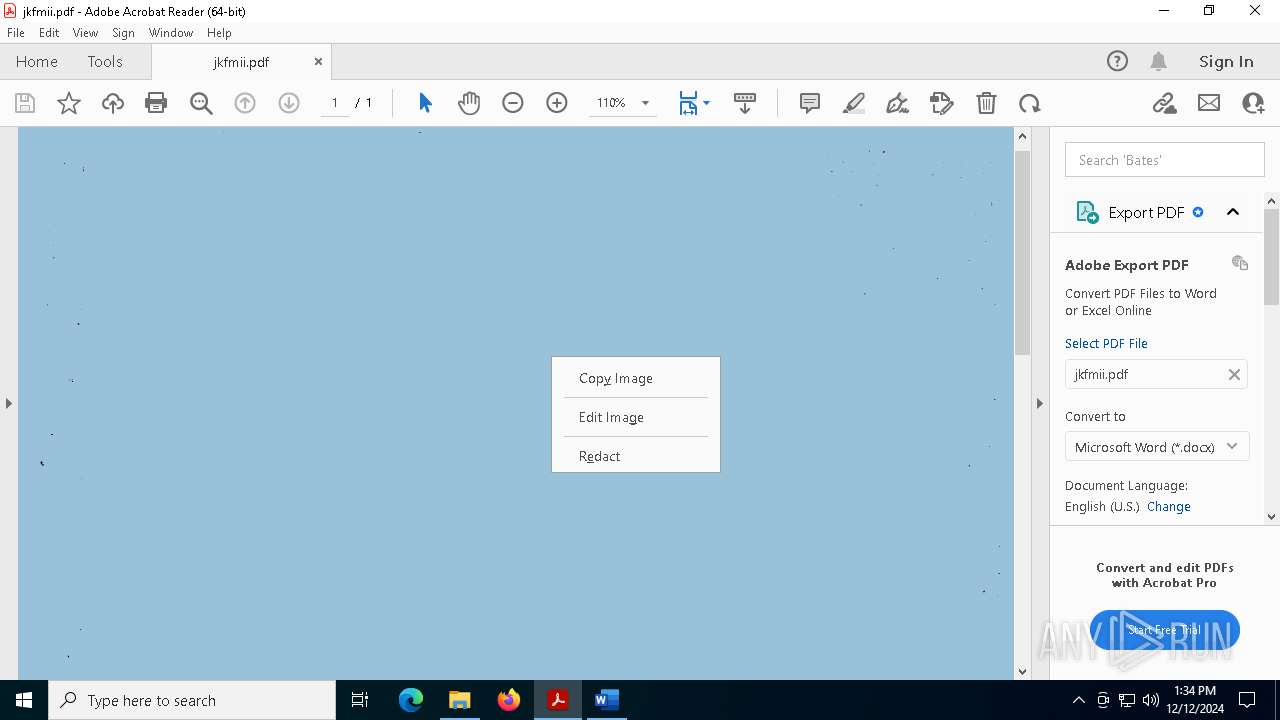Image resolution: width=1280 pixels, height=720 pixels.
Task: Clear selected file jkfmii.pdf
Action: [1234, 374]
